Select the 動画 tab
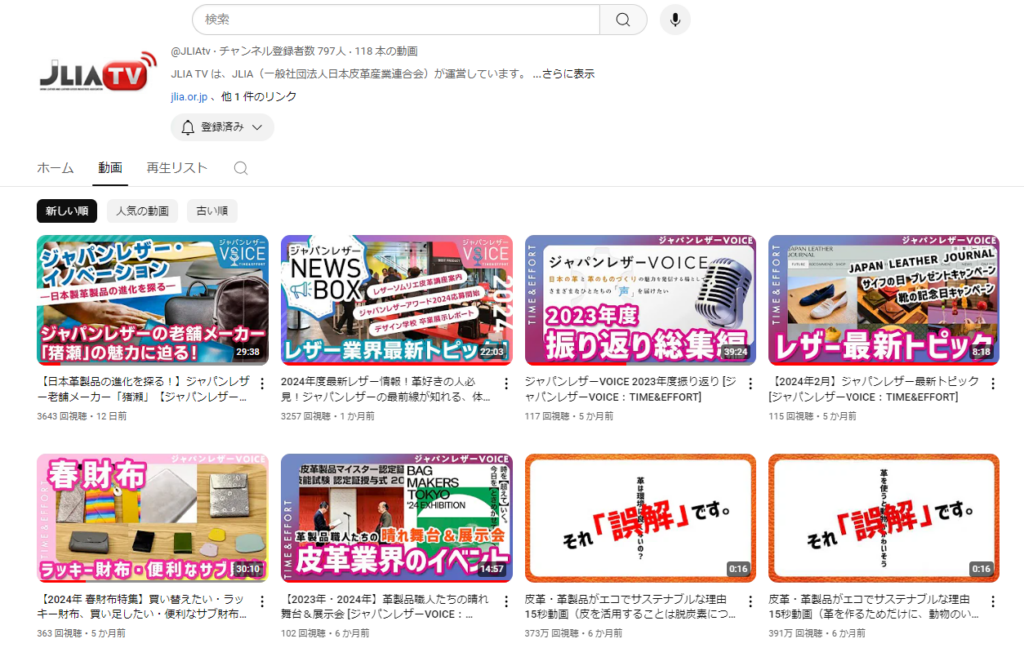The height and width of the screenshot is (652, 1024). pos(110,168)
